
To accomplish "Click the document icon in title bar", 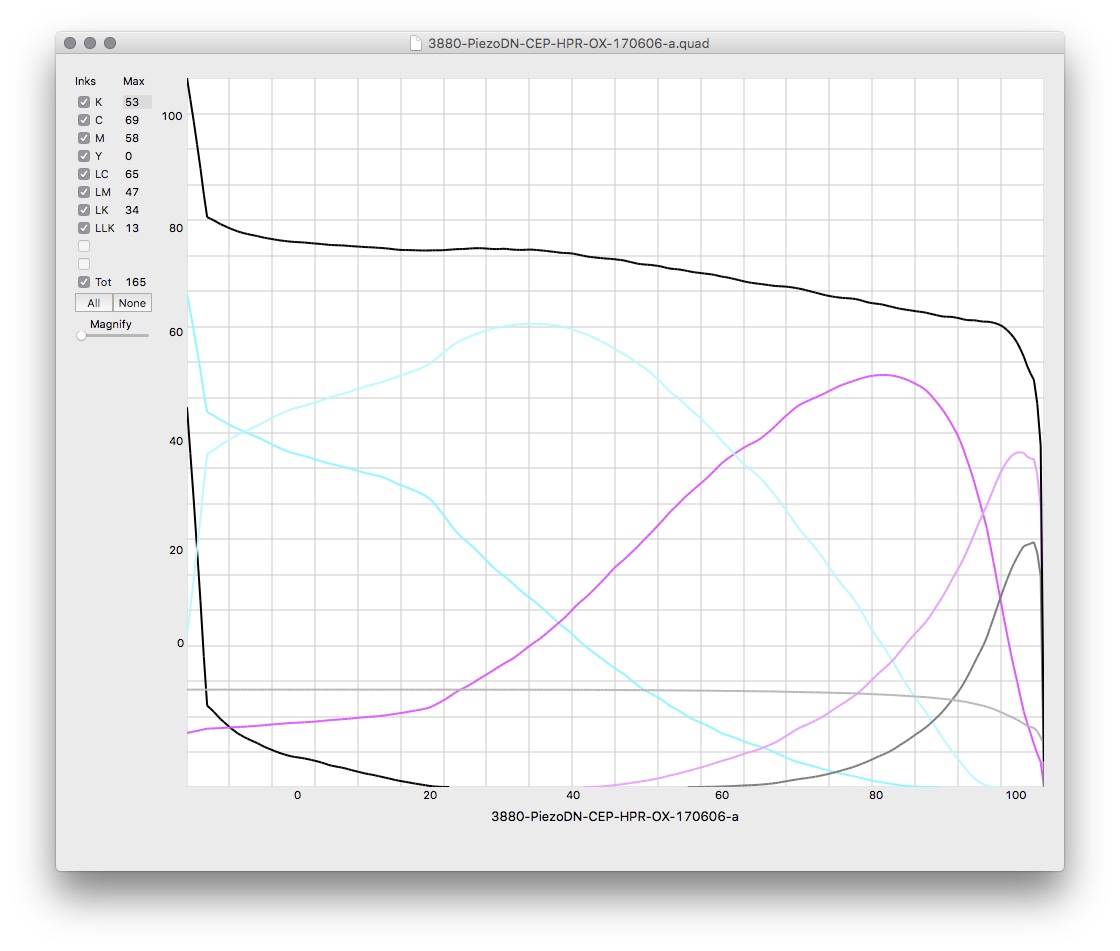I will 416,43.
